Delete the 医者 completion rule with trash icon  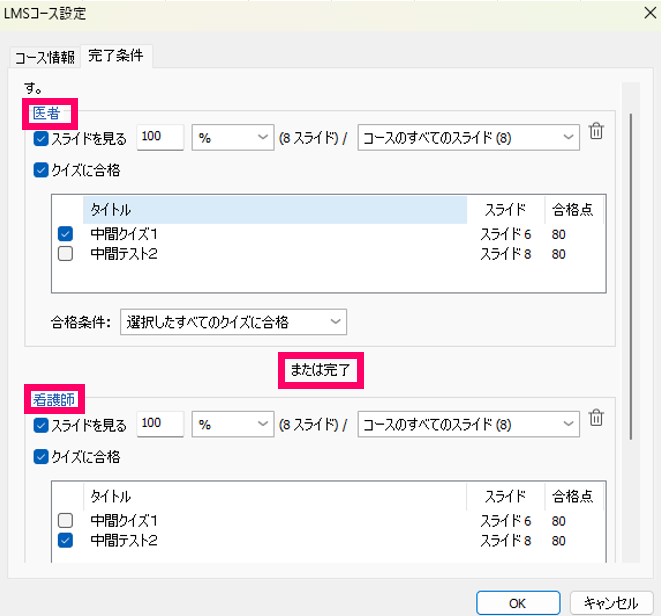[x=596, y=131]
